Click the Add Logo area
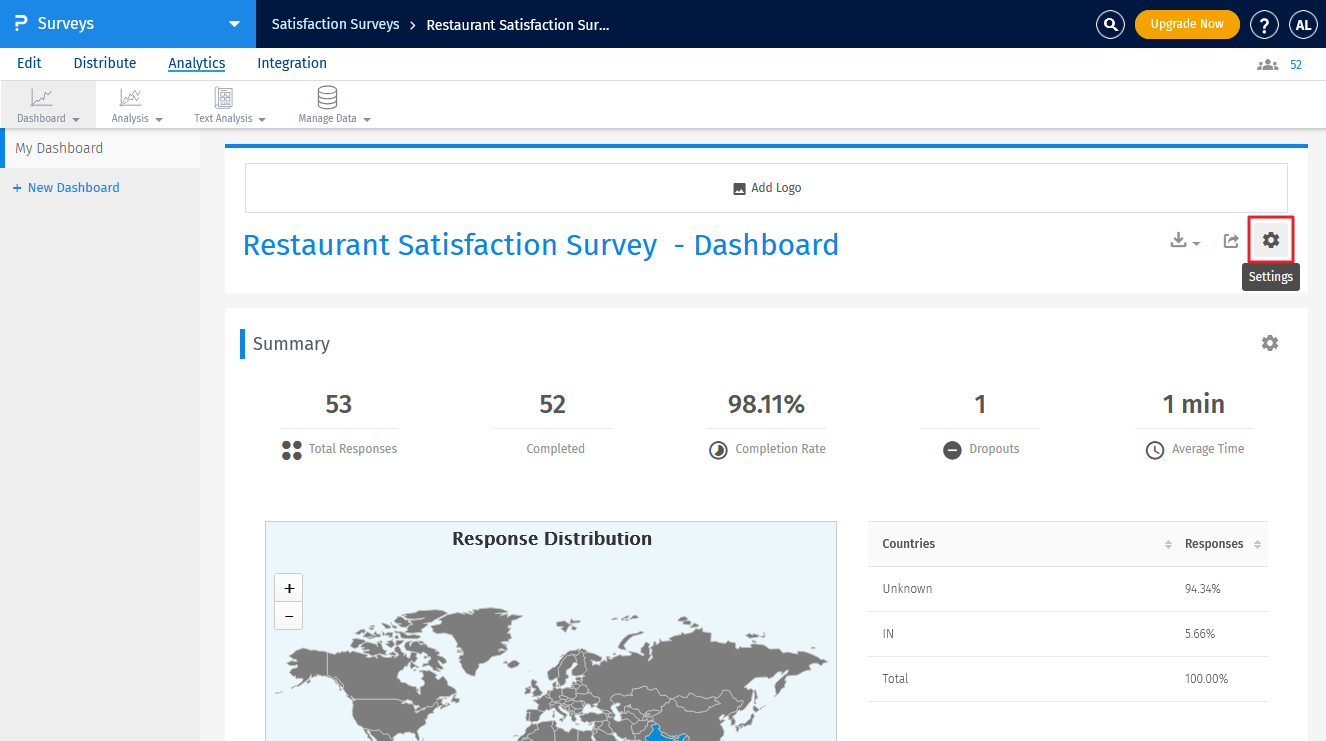The width and height of the screenshot is (1326, 741). click(766, 188)
